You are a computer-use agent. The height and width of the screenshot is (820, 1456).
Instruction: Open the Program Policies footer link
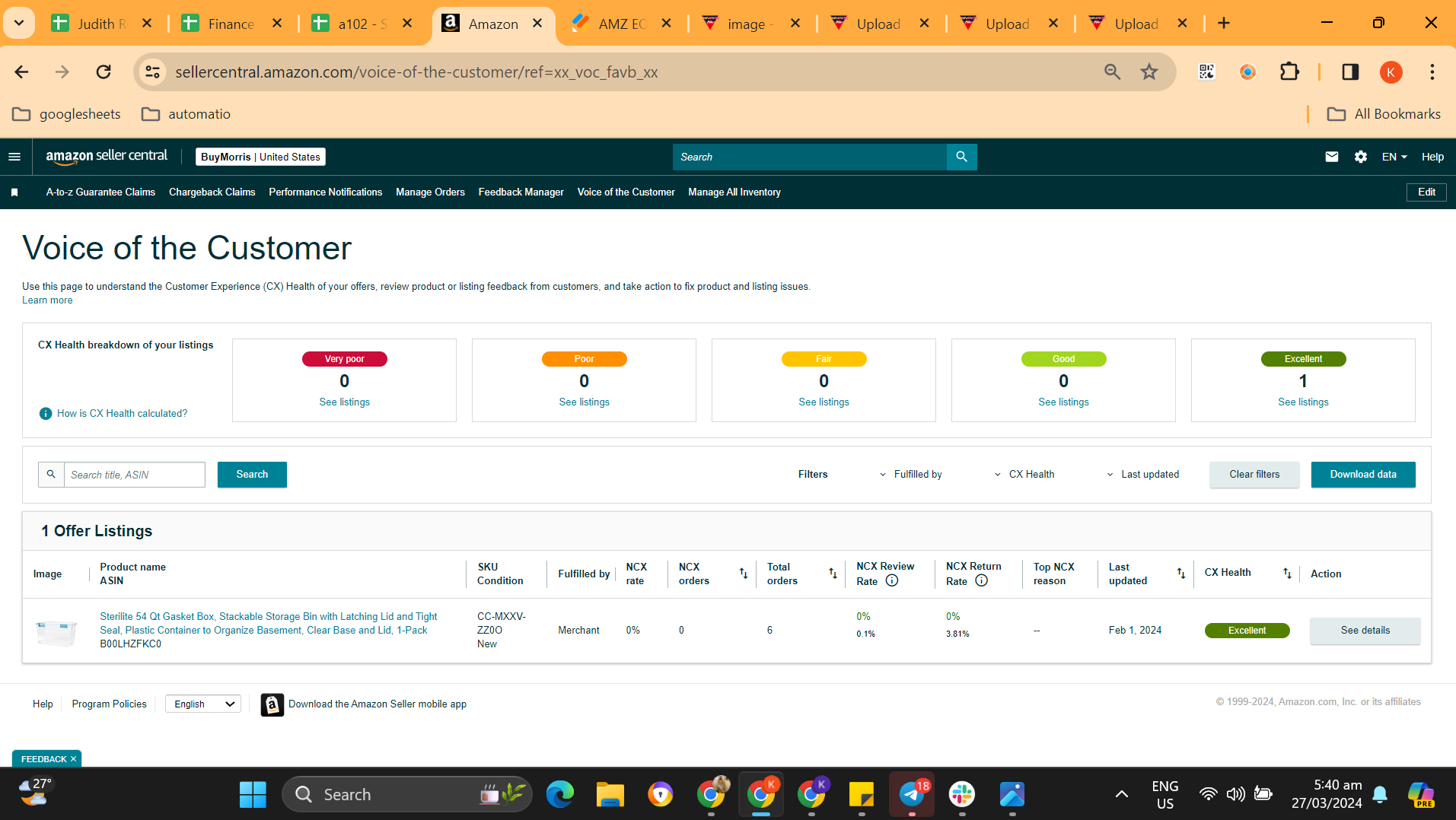point(109,704)
